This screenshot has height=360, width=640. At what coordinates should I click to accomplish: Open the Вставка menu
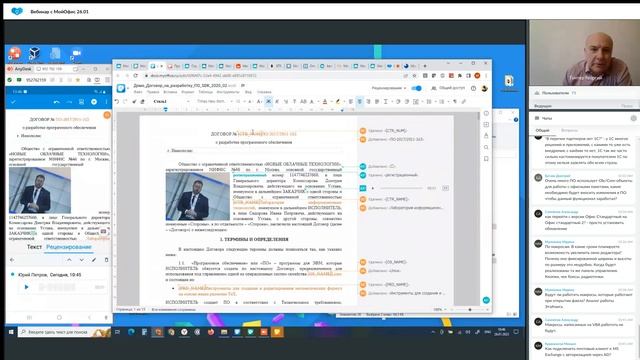[170, 92]
